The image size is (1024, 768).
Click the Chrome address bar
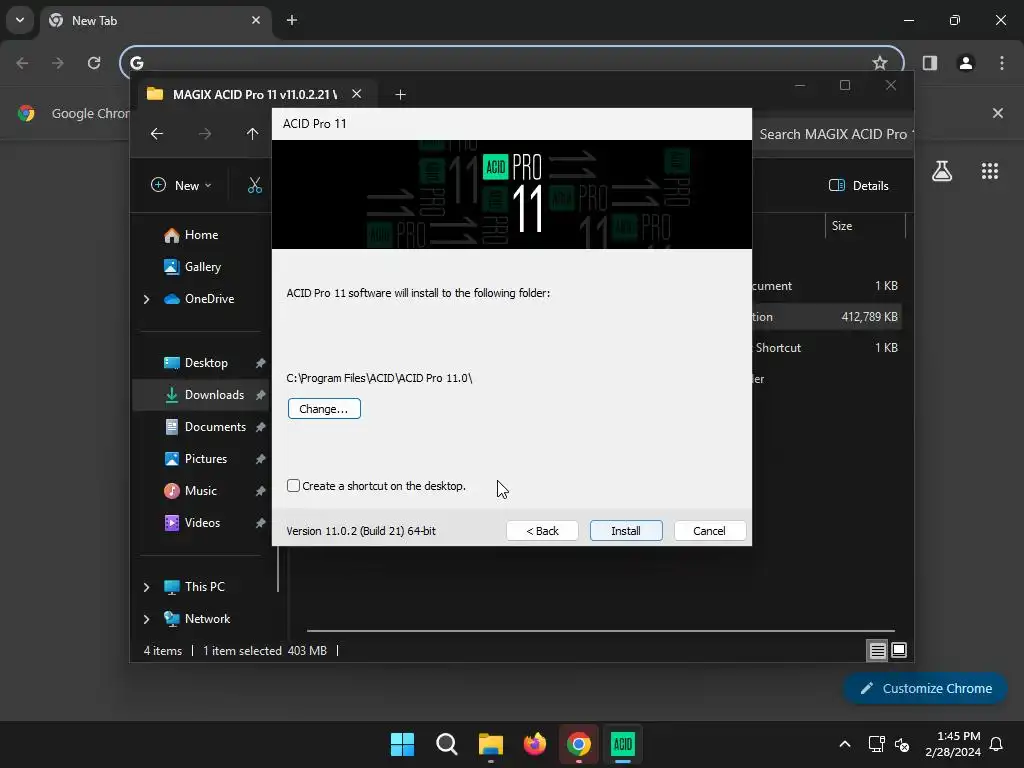(512, 63)
